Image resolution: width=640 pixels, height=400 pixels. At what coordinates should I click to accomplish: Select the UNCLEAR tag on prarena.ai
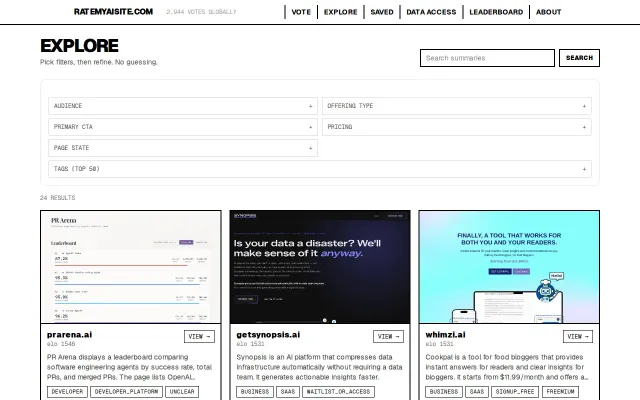click(x=182, y=392)
